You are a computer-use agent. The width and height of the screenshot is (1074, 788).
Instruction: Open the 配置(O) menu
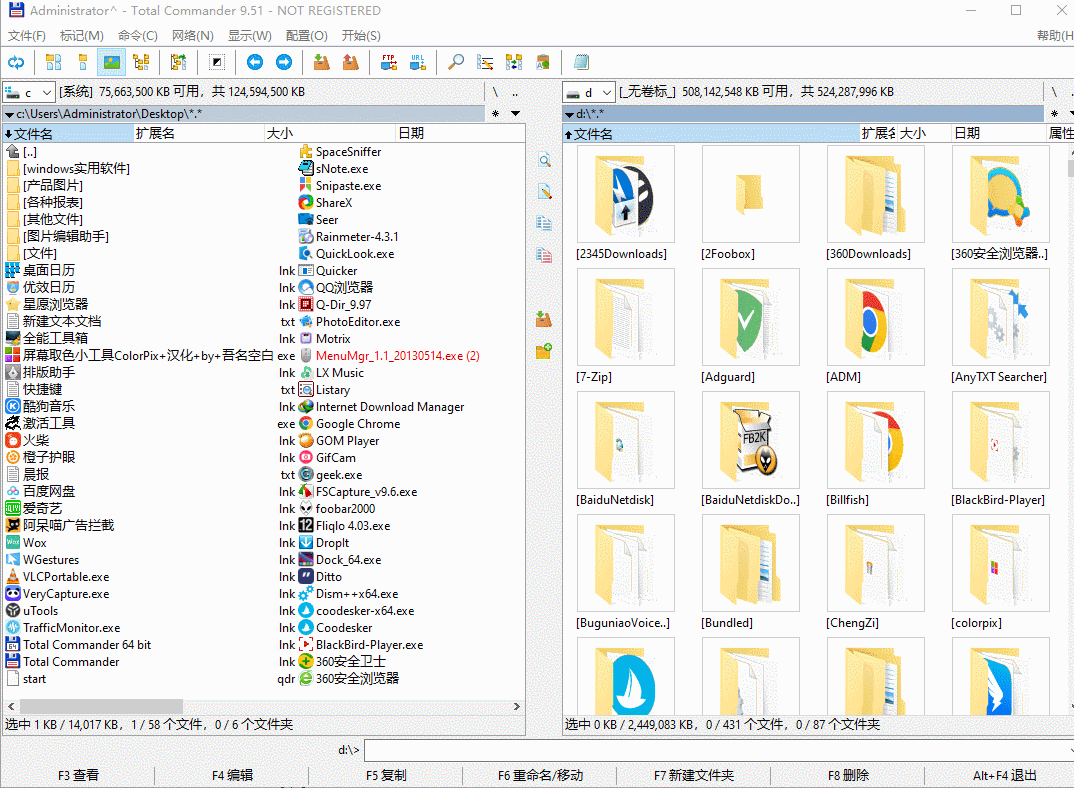point(307,34)
